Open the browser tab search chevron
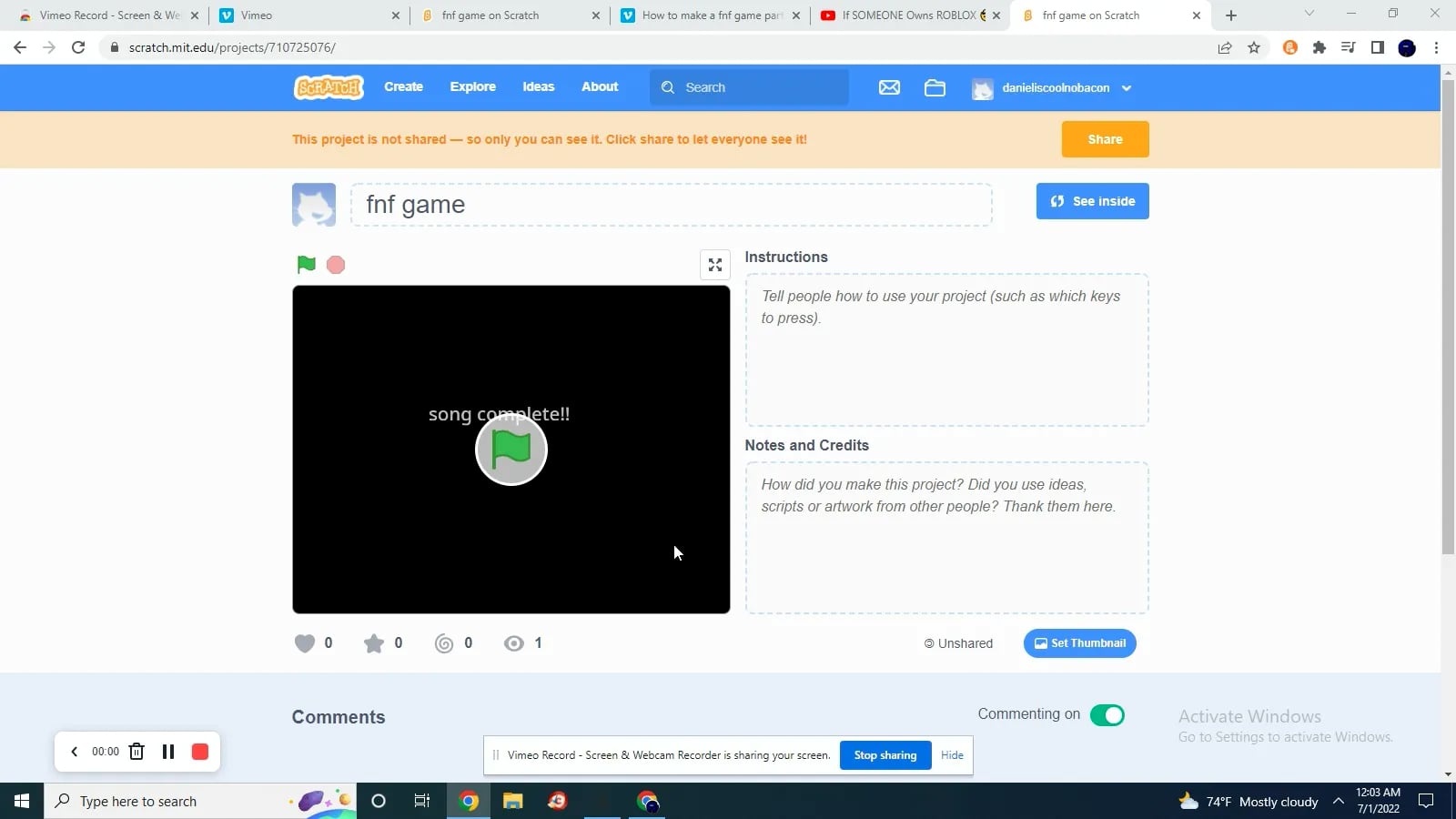Screen dimensions: 1456x819 coord(1309,14)
